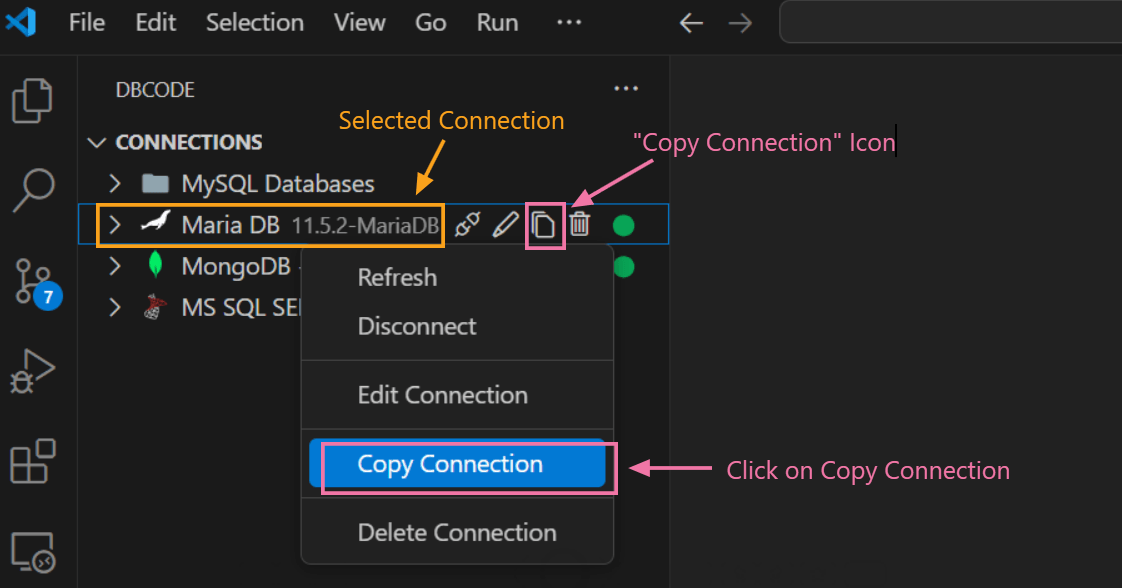Open the File menu

tap(87, 22)
